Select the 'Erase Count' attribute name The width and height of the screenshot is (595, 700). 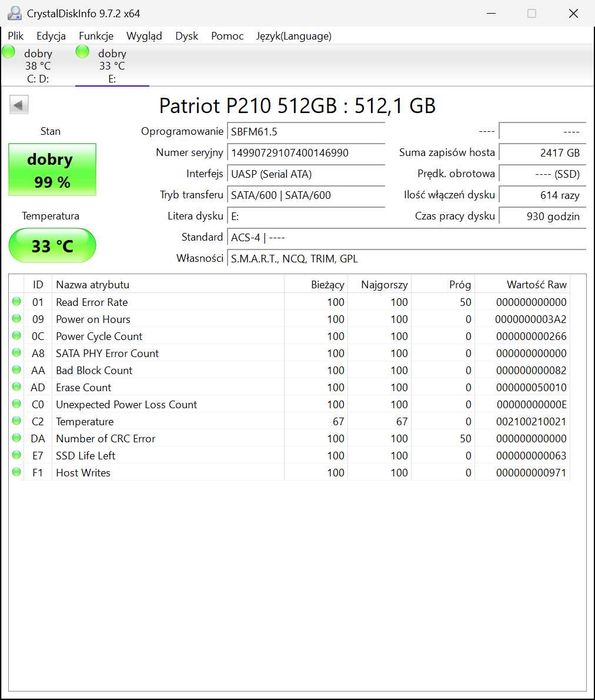click(x=83, y=387)
